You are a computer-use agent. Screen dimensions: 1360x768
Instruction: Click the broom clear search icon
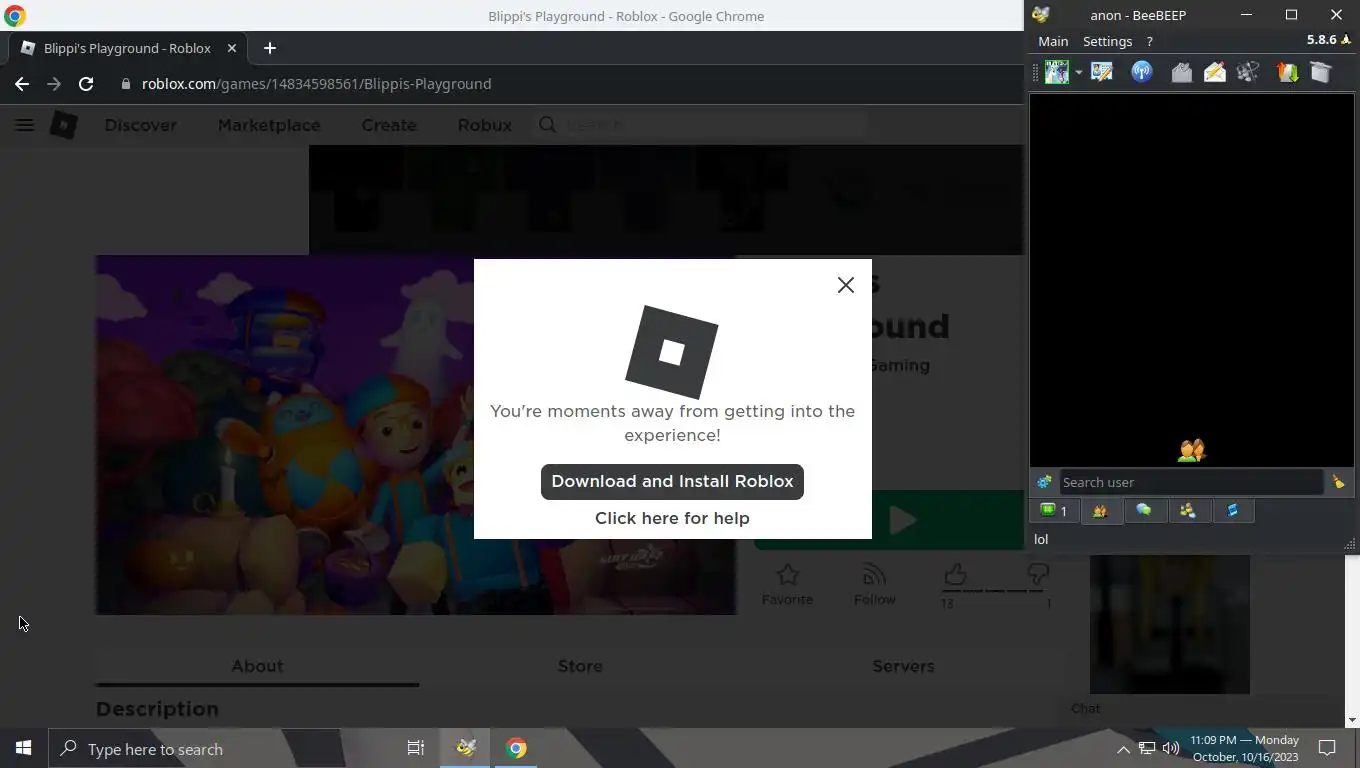[x=1338, y=482]
